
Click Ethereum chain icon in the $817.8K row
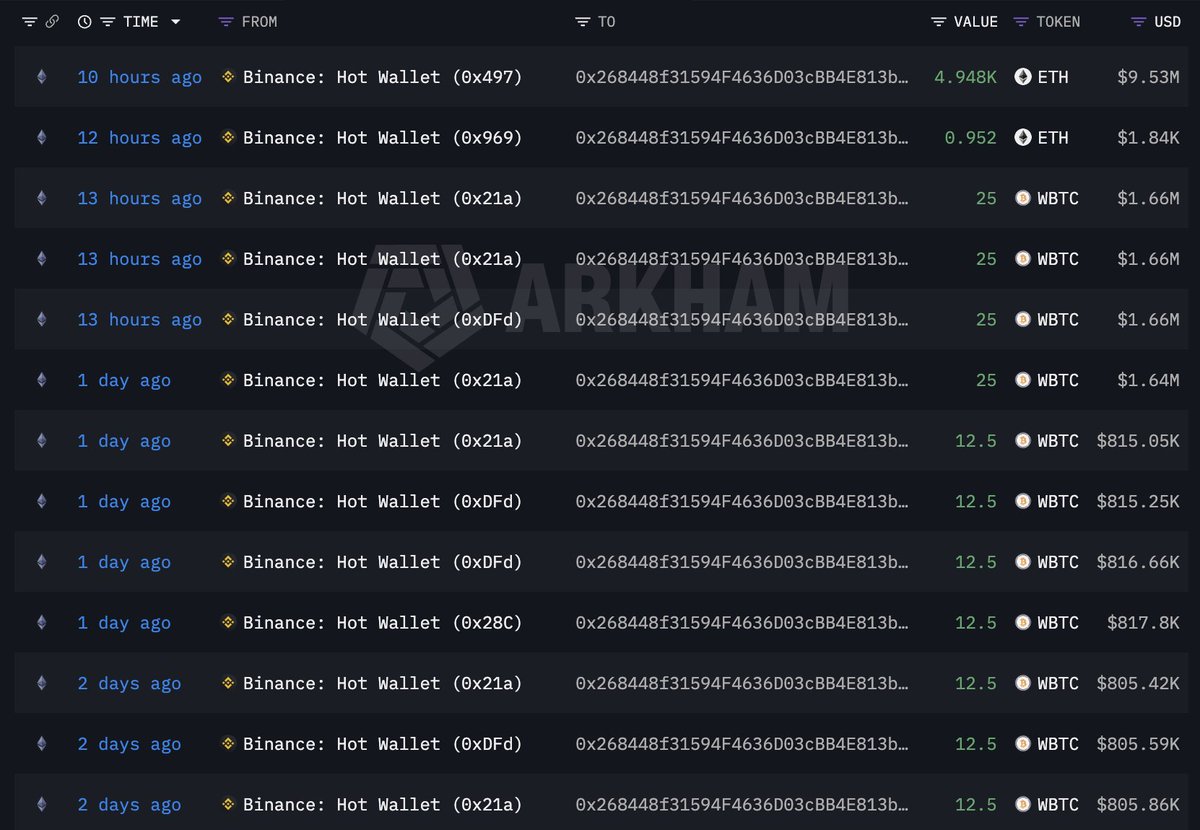[41, 622]
